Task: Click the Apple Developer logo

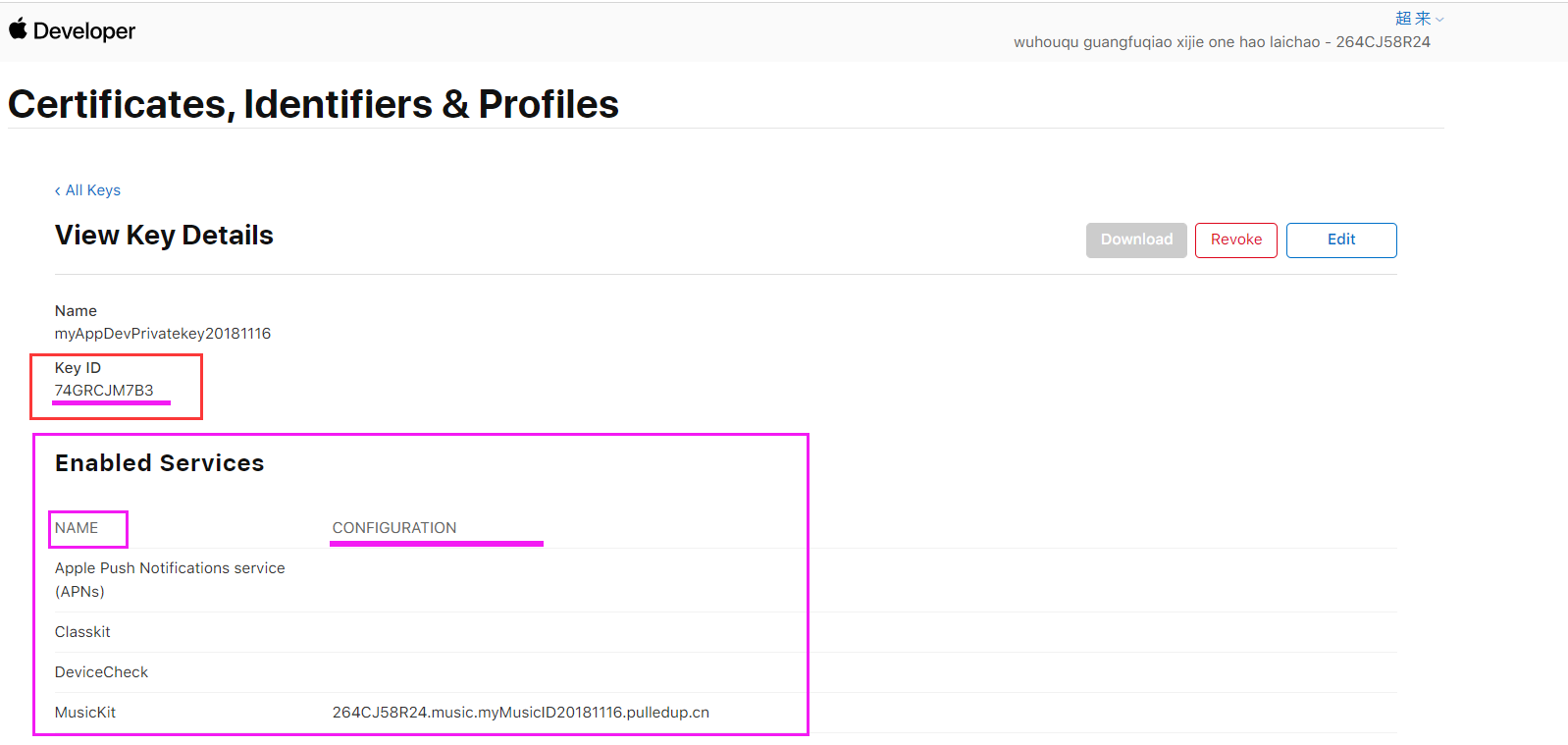Action: tap(72, 30)
